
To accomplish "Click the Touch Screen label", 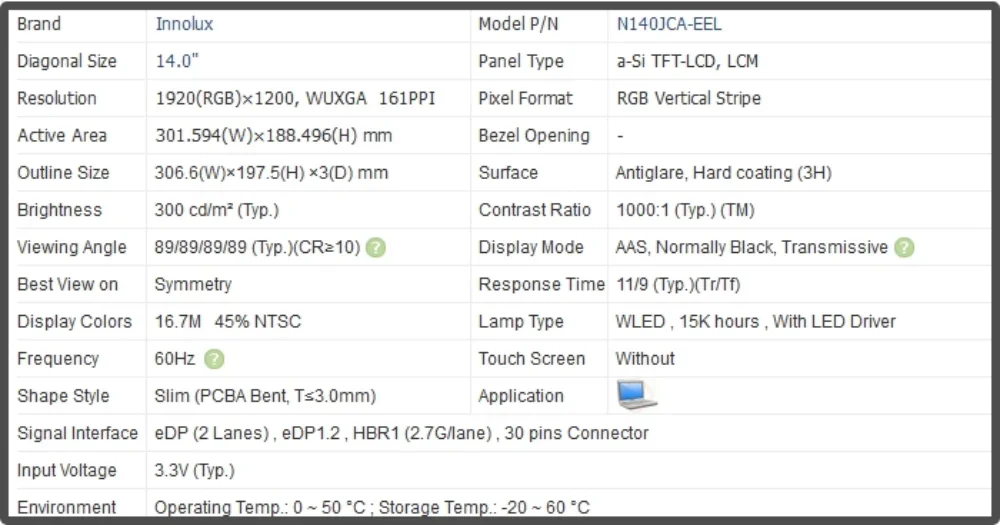I will coord(532,359).
